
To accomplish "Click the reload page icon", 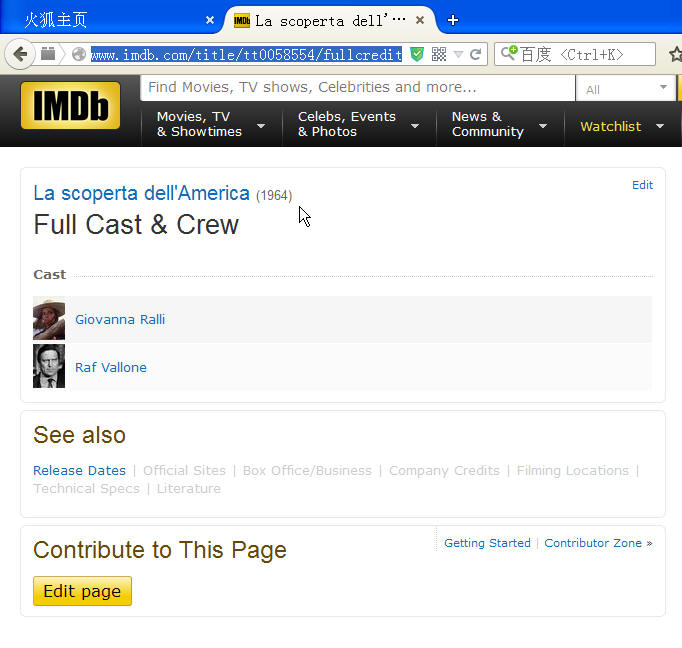I will coord(475,54).
